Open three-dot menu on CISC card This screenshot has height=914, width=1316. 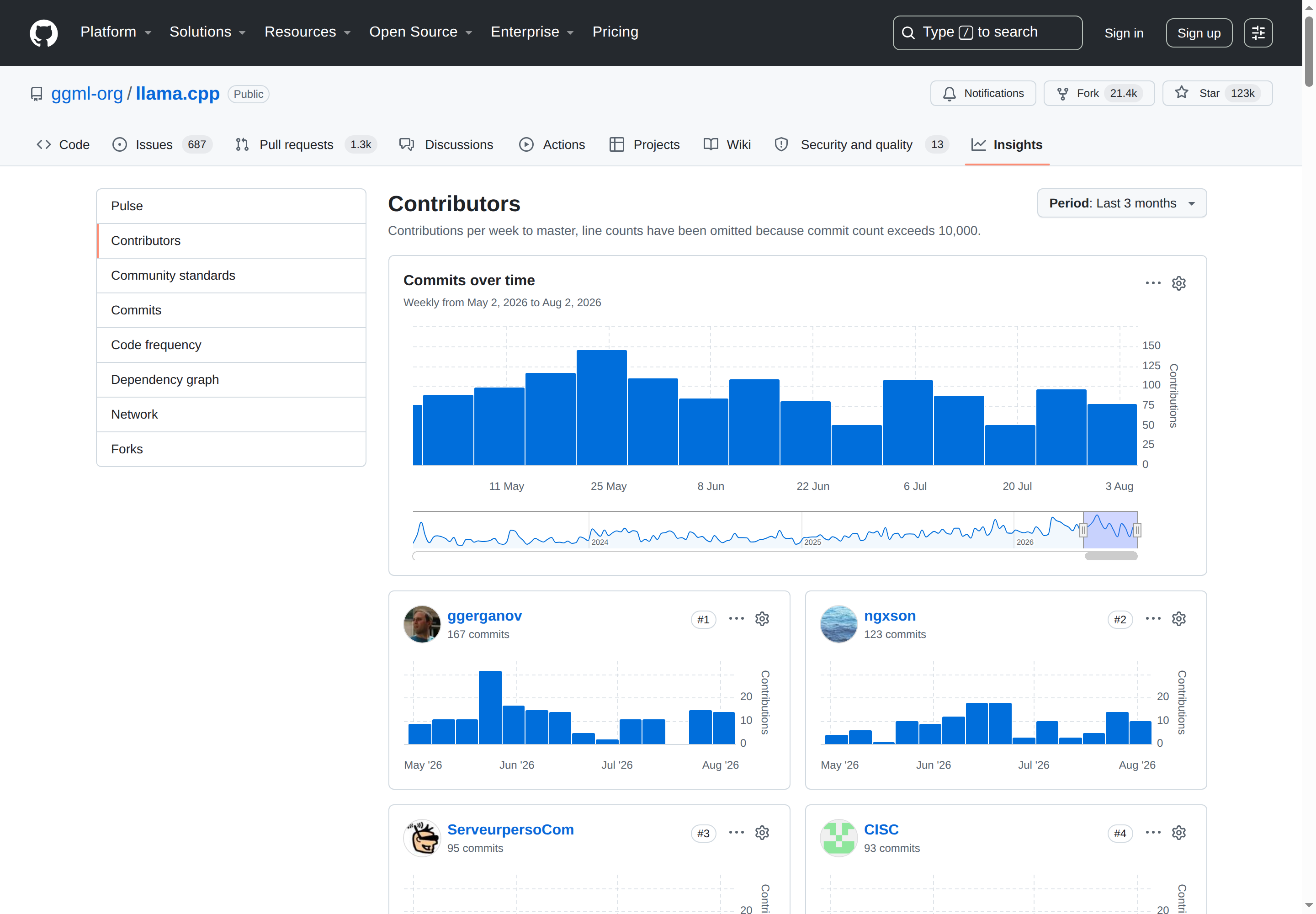tap(1153, 833)
